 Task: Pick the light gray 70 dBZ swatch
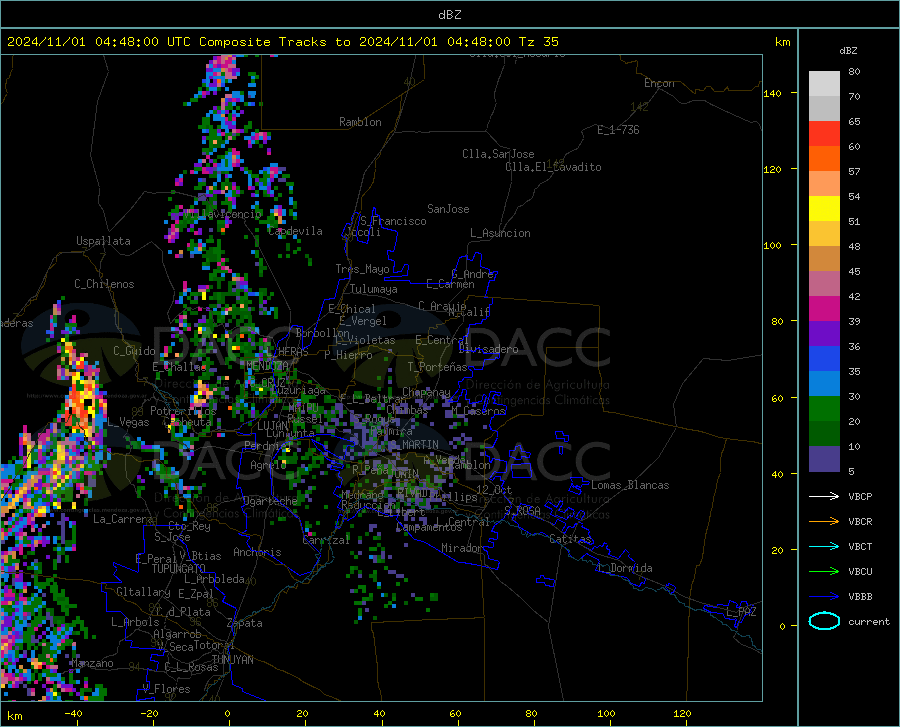click(x=824, y=84)
